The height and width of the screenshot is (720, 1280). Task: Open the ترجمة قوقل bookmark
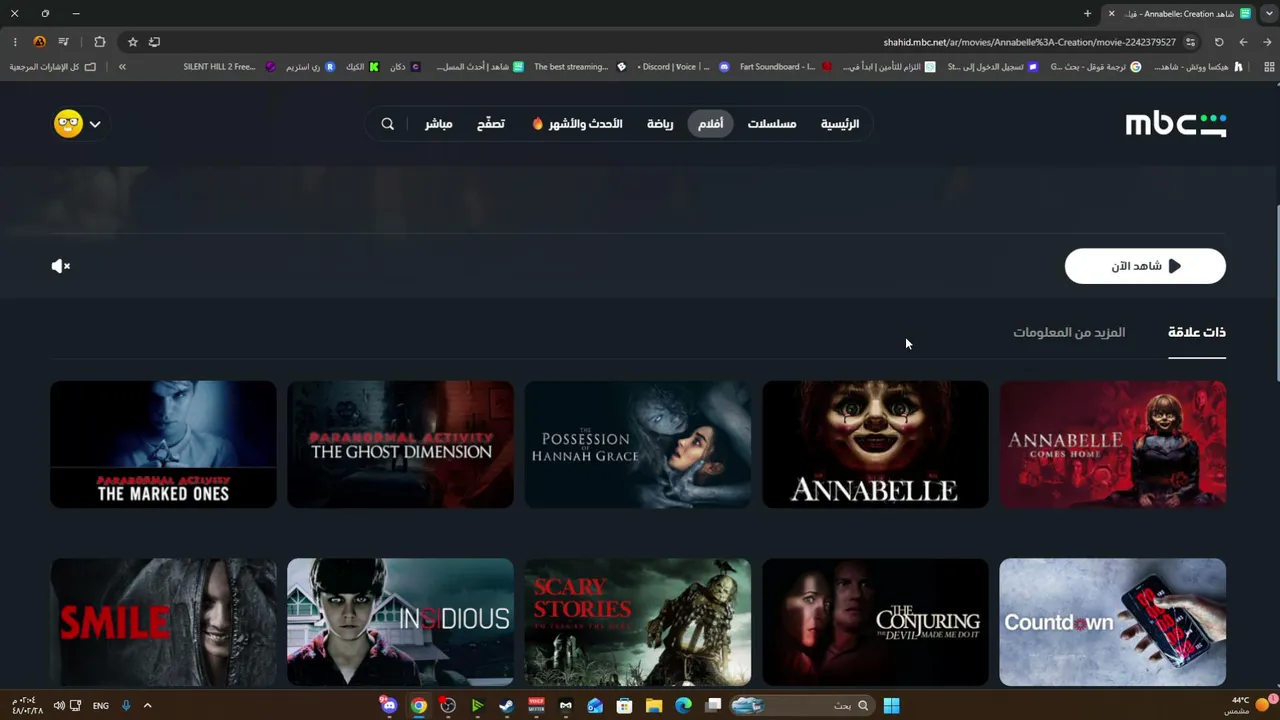pos(1094,67)
